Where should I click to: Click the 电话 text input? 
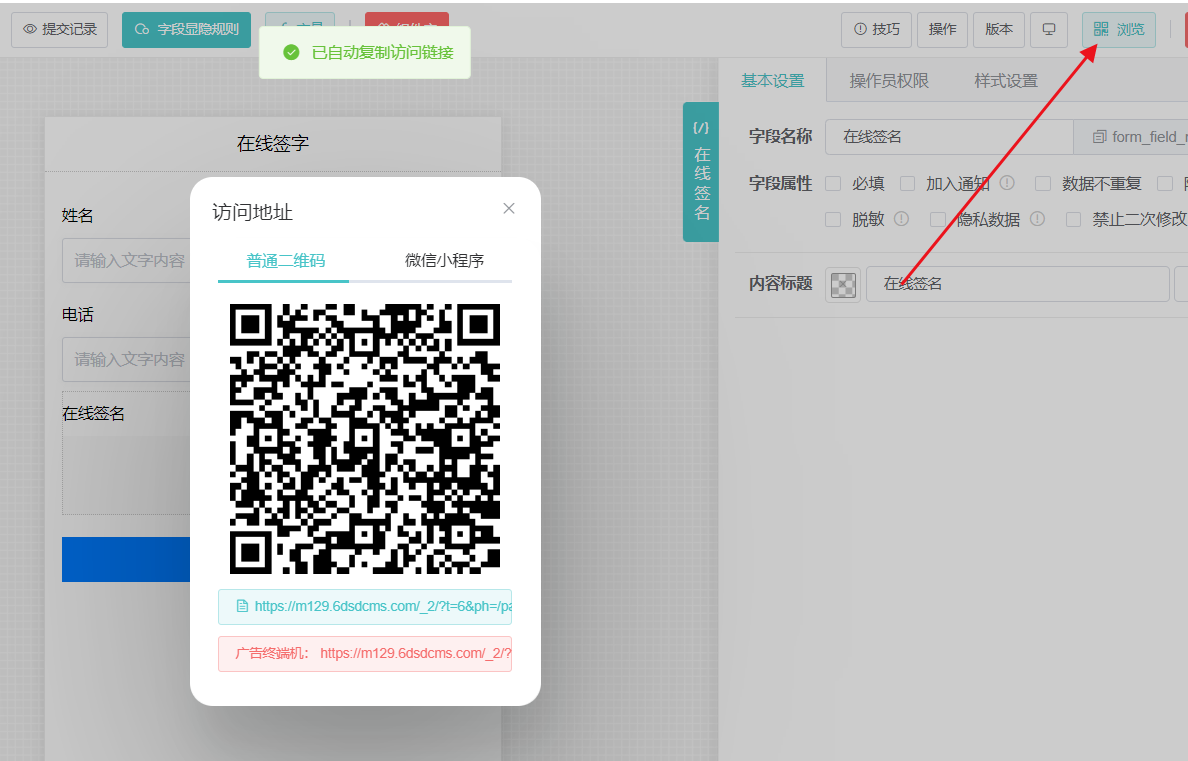pos(126,359)
